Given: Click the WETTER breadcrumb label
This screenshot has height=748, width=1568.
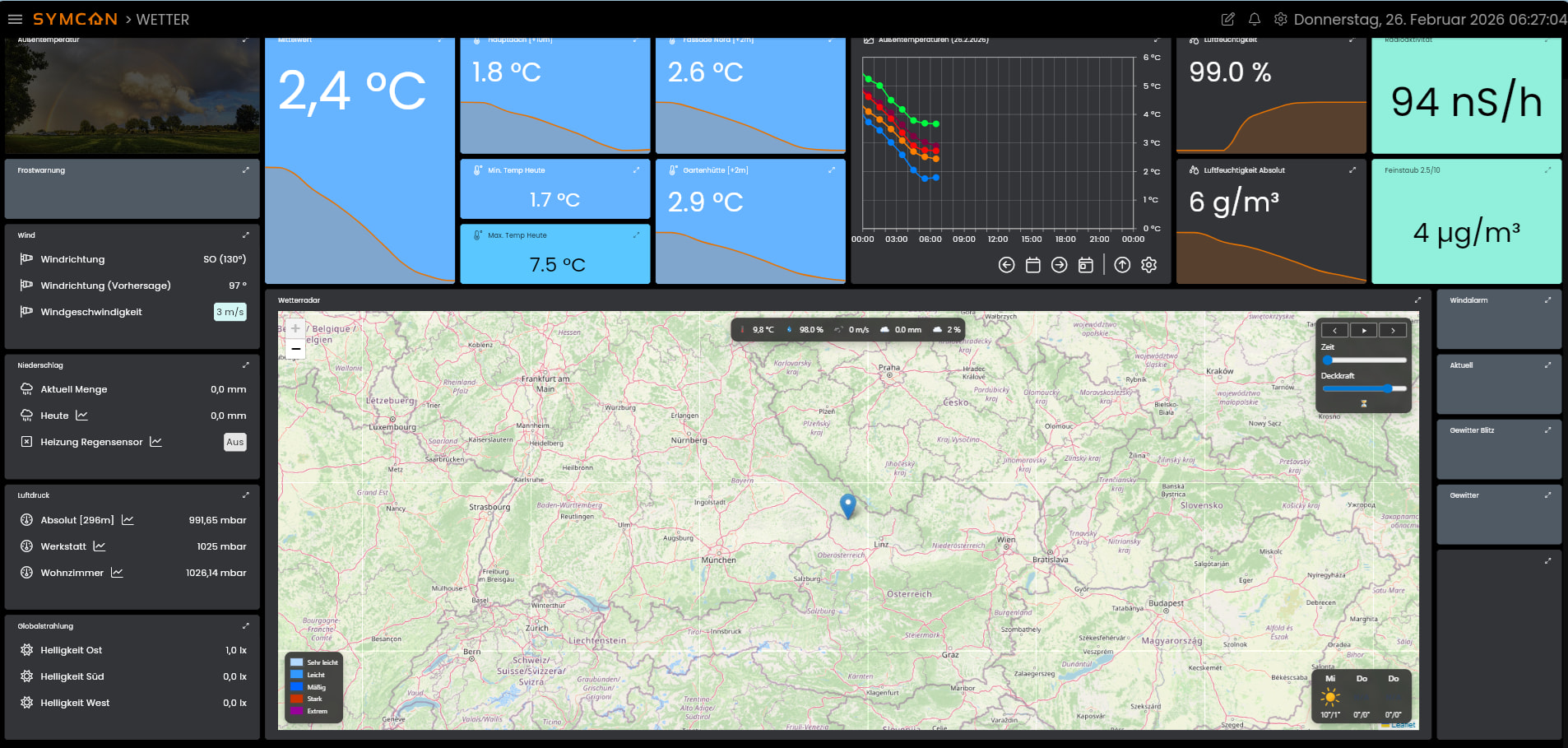Looking at the screenshot, I should click(162, 20).
